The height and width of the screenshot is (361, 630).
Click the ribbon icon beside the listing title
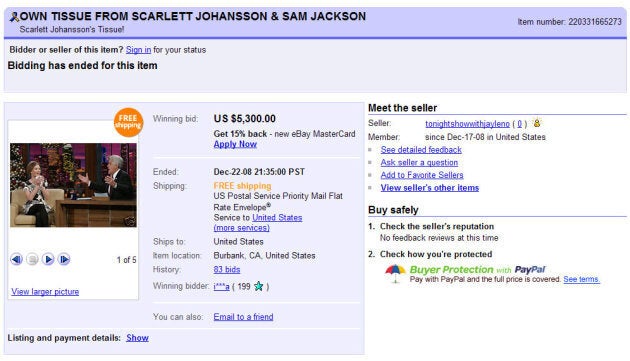(14, 17)
